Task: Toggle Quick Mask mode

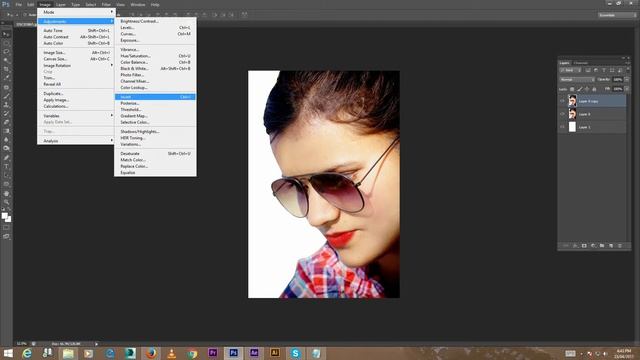Action: tap(6, 228)
